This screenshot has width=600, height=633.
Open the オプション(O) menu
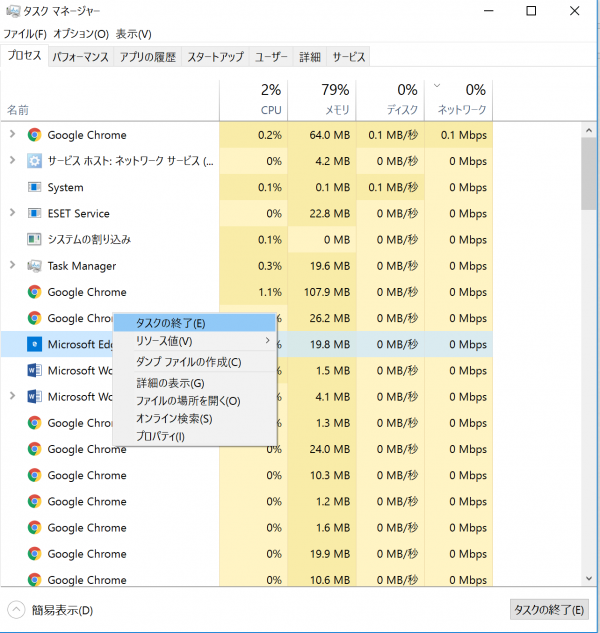[81, 34]
